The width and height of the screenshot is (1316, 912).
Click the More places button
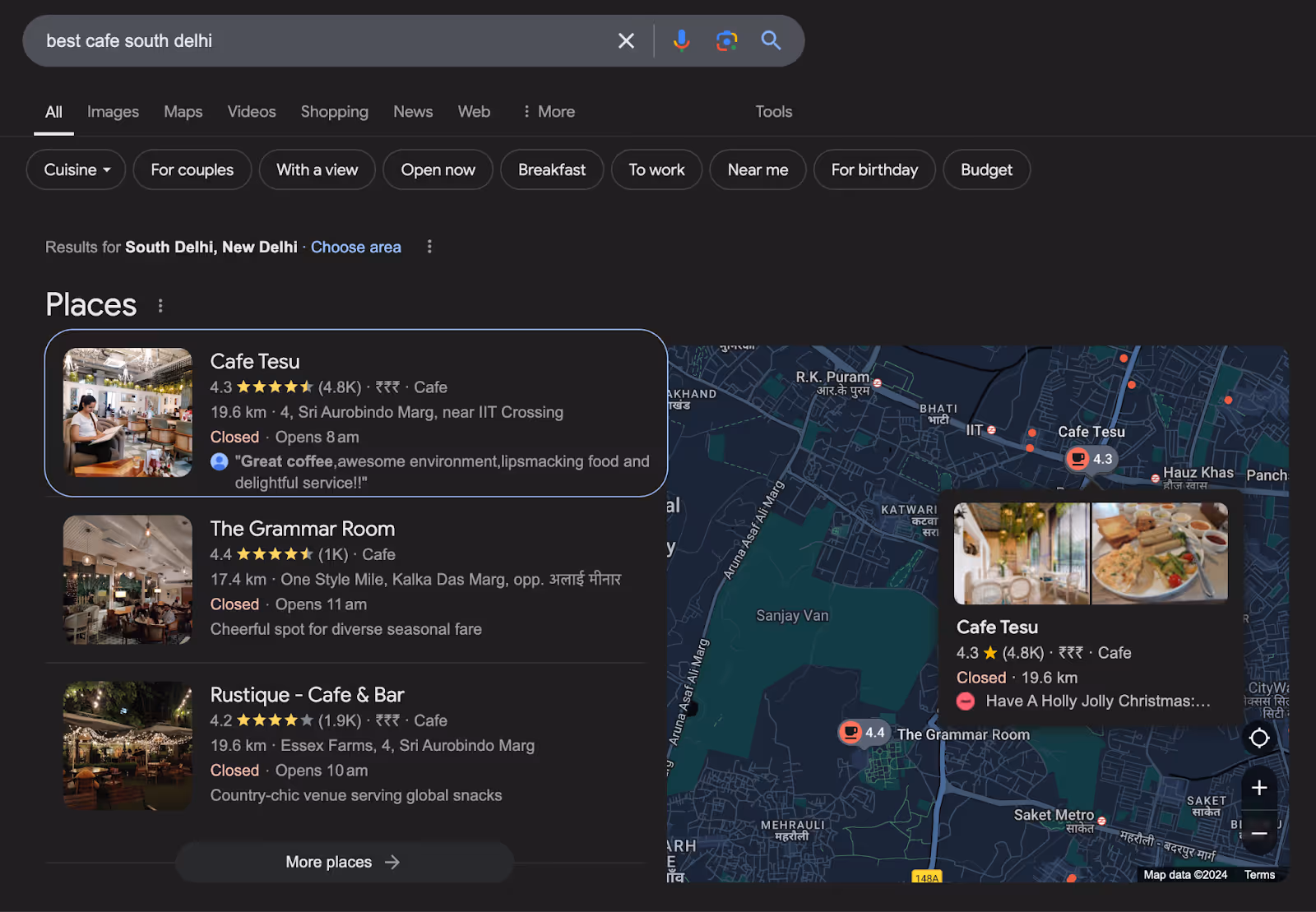[345, 862]
